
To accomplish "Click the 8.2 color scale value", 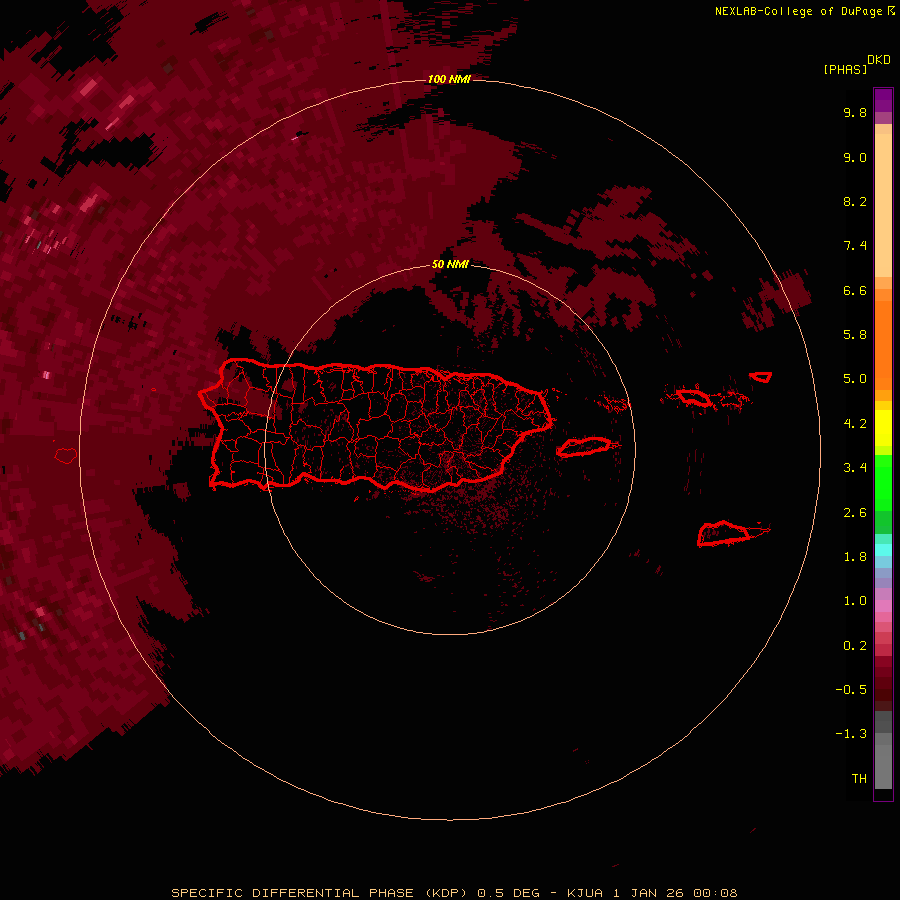I will (855, 201).
